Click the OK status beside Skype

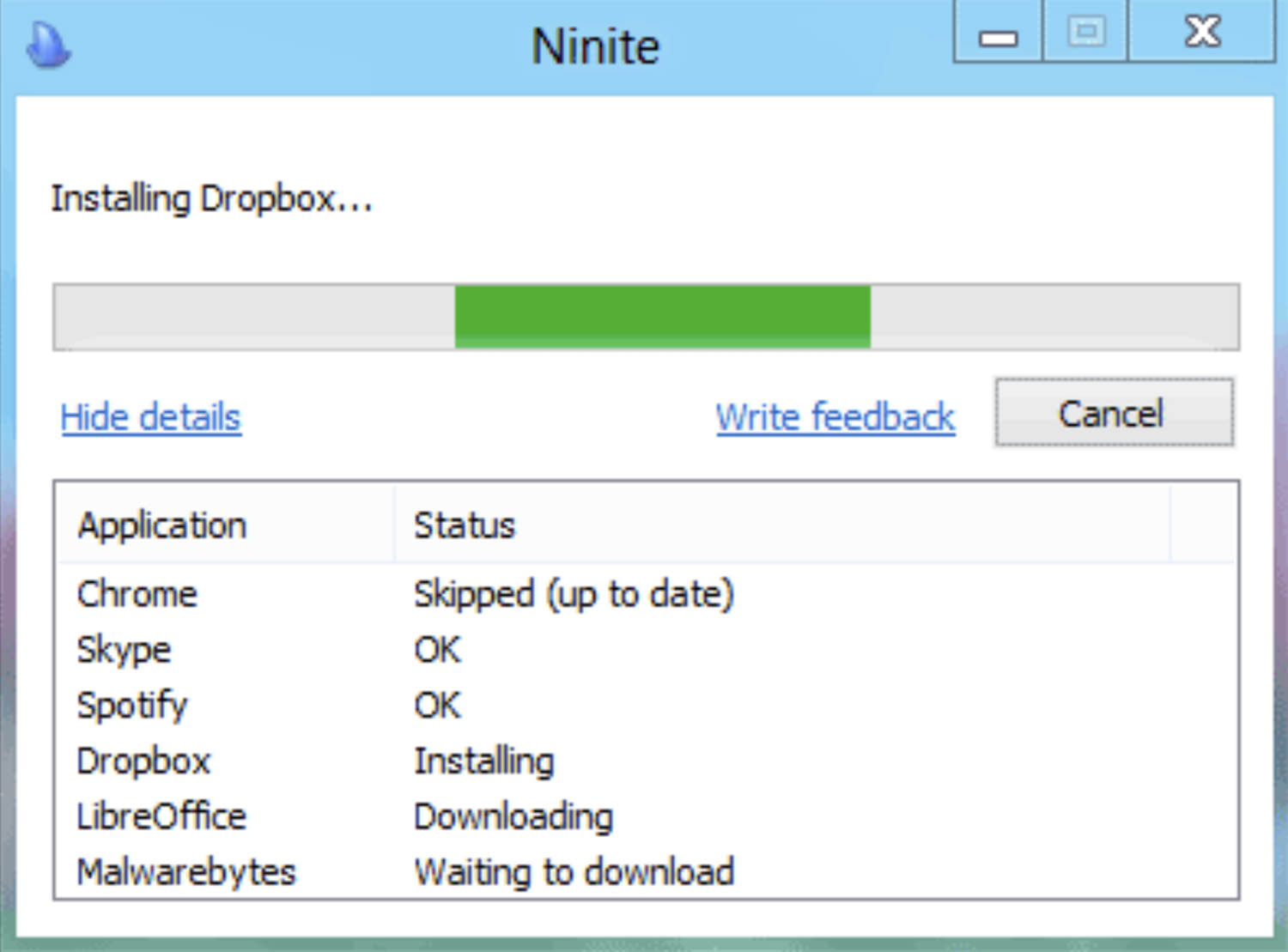[x=437, y=650]
